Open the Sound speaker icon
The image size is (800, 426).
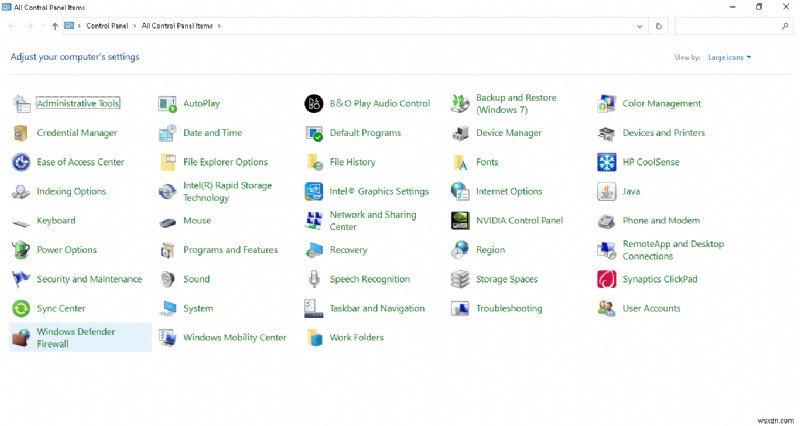pos(167,280)
